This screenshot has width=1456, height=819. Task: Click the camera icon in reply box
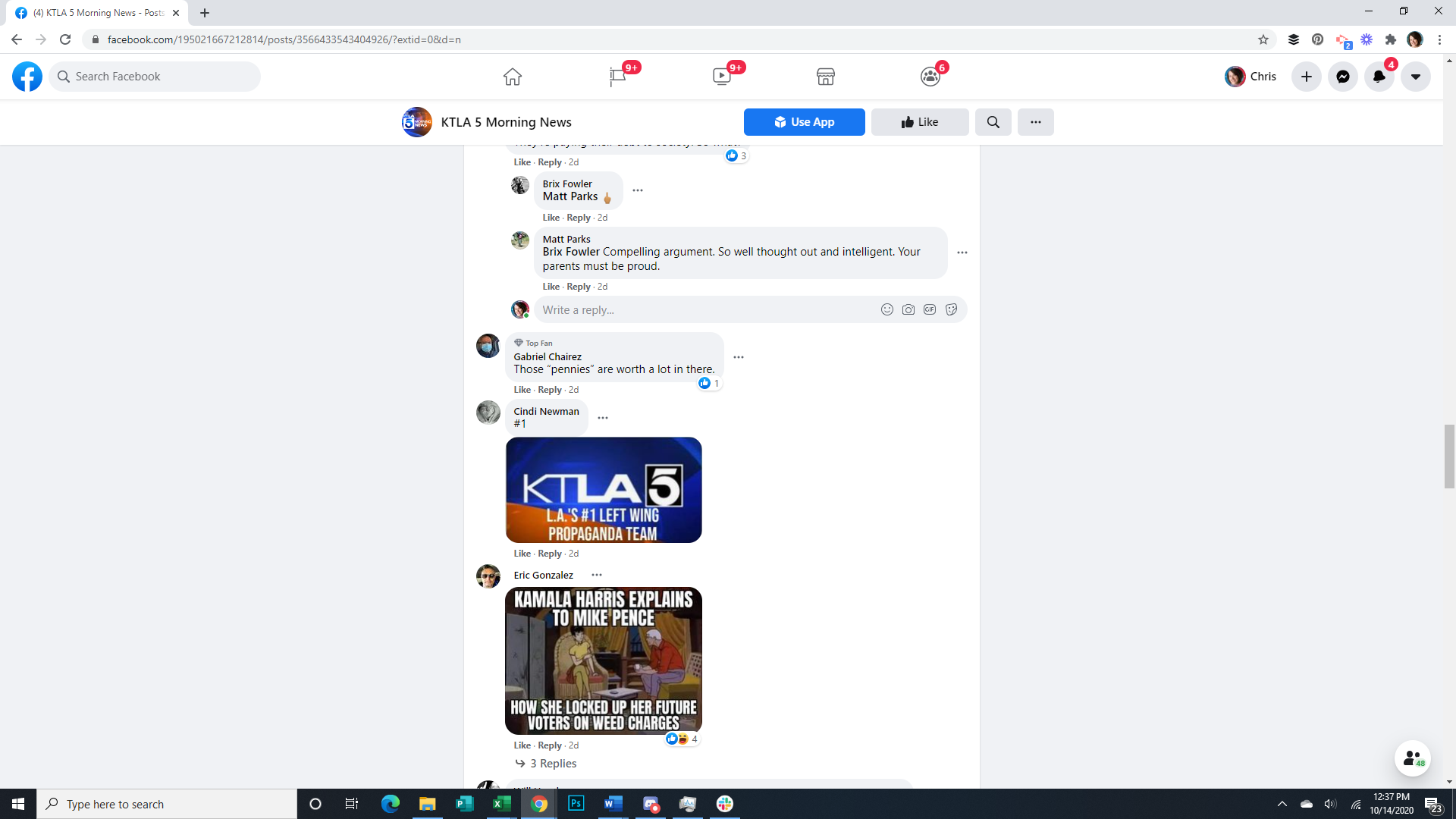[x=908, y=309]
